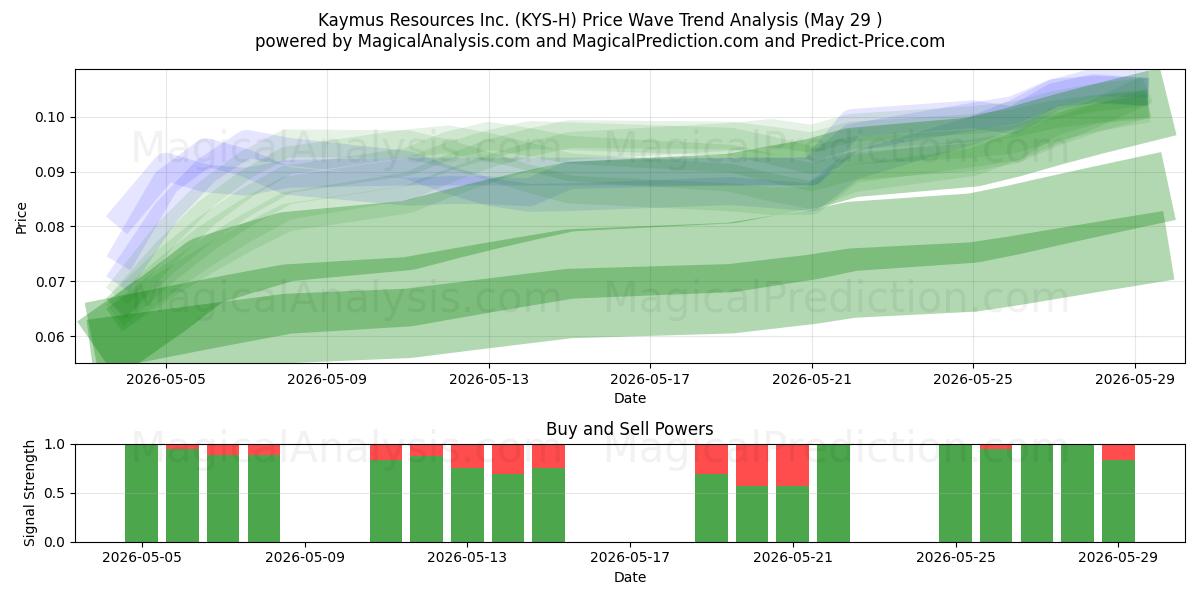The image size is (1200, 600).
Task: Click the chart title mentioning Kaymus Resources Inc.
Action: [600, 20]
